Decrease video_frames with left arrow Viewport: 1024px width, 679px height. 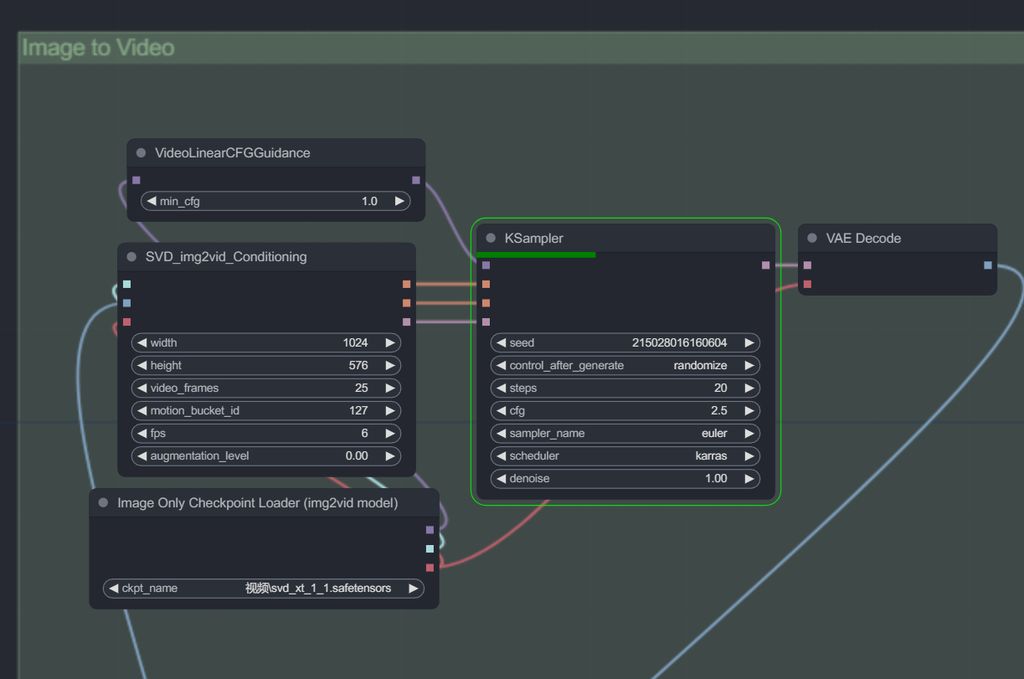(x=142, y=388)
